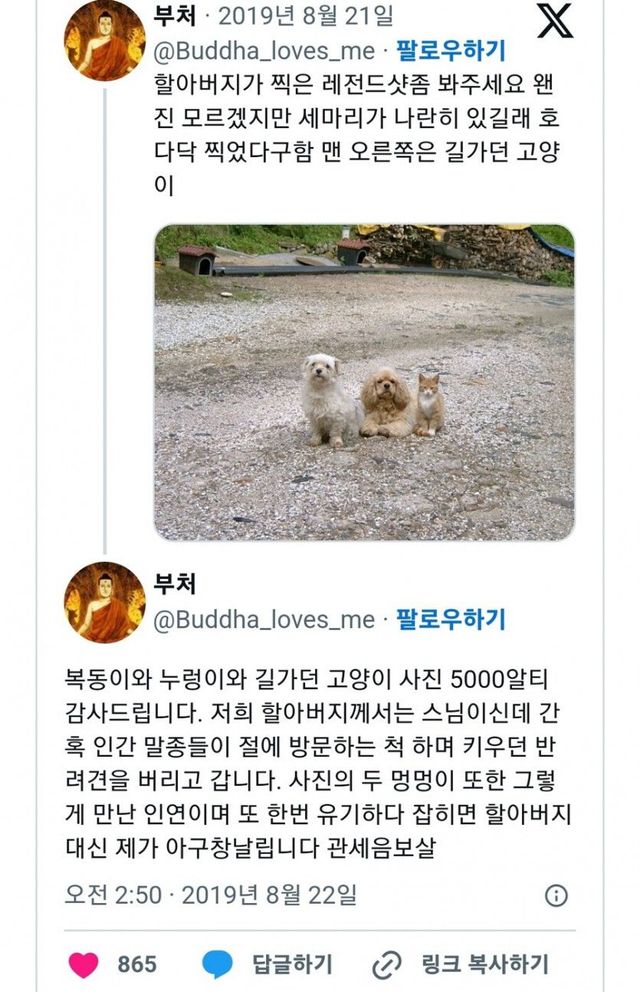Open @Buddha_loves_me handle on the August 21 tweet

[264, 50]
